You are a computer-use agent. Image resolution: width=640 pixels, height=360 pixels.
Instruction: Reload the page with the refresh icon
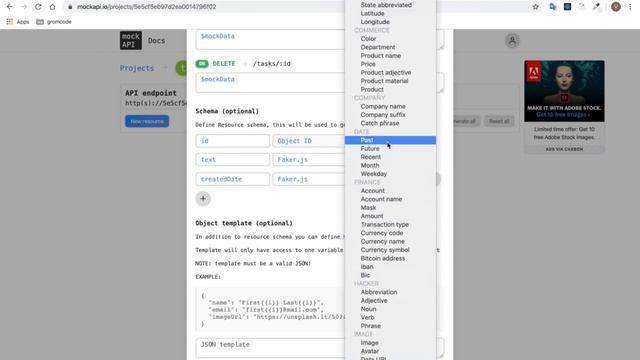(x=38, y=7)
